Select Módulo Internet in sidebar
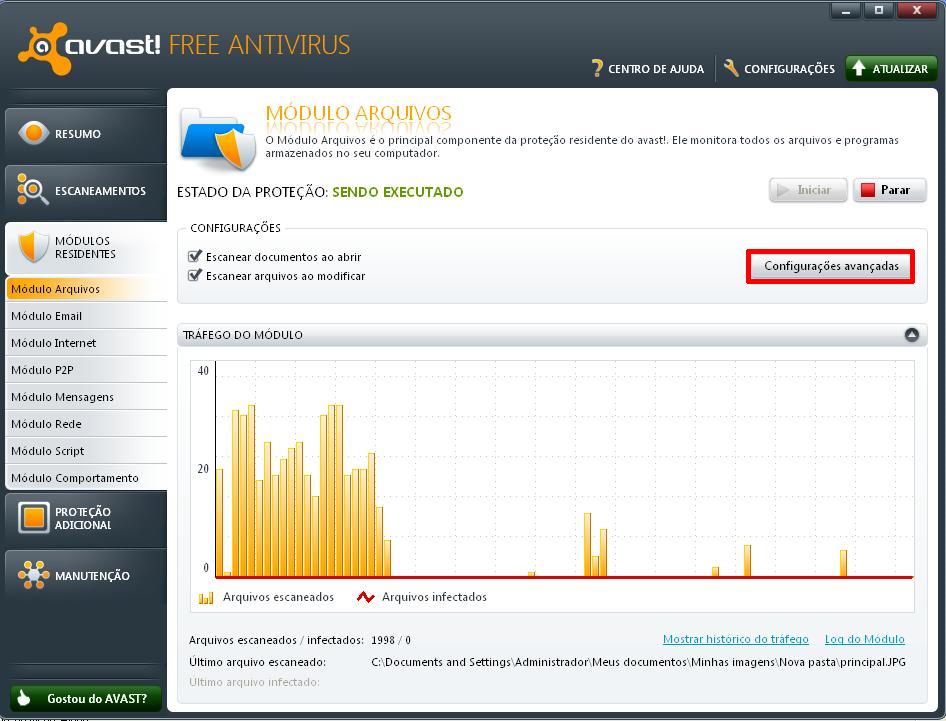 coord(86,343)
